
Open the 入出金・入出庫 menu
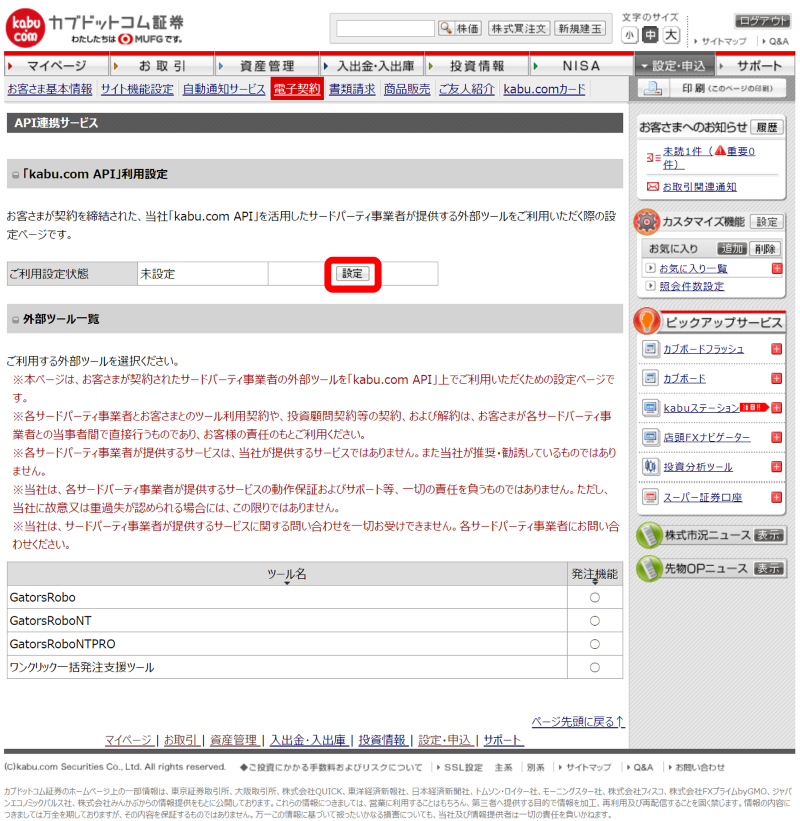click(372, 66)
